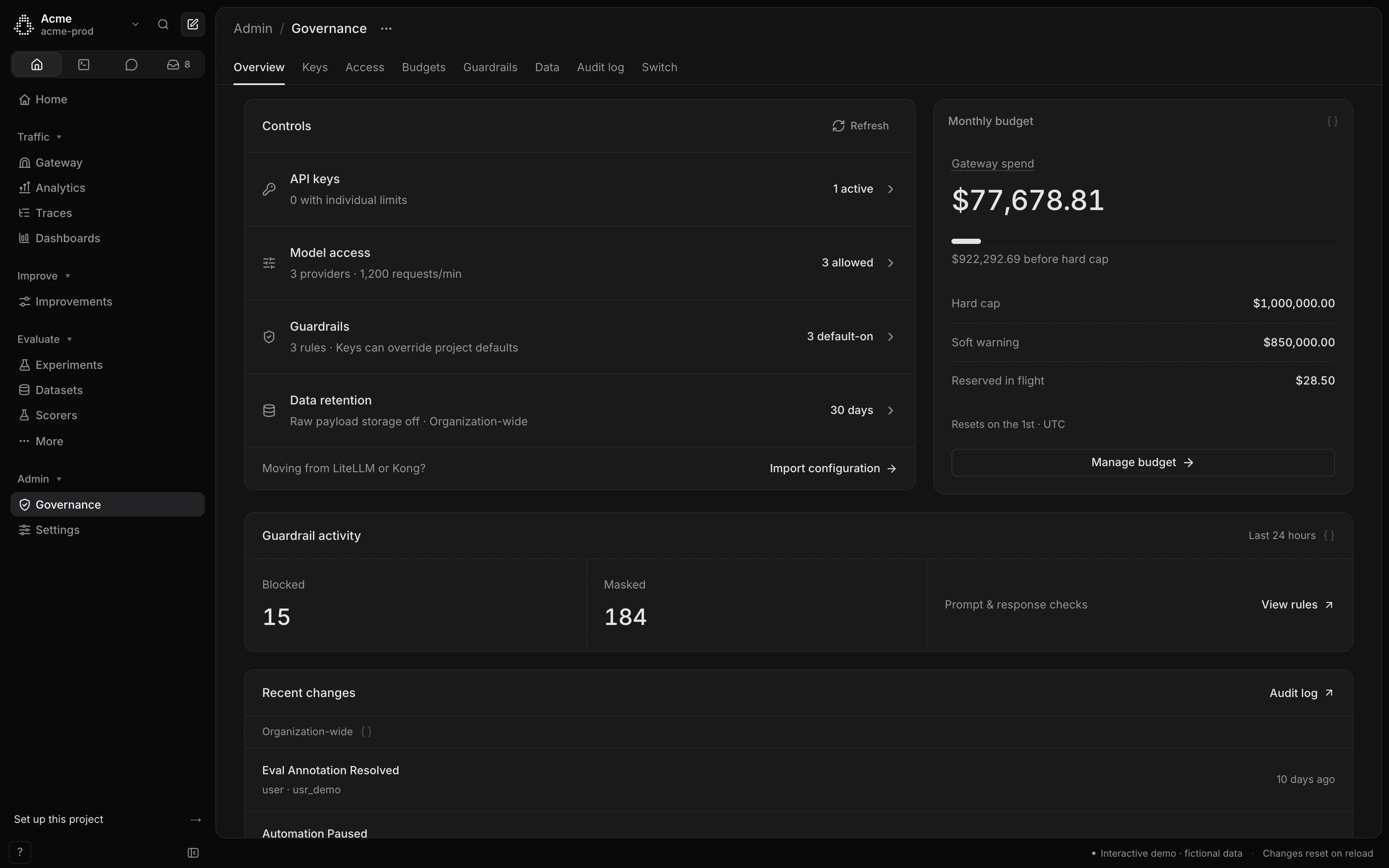Click the Refresh button in Controls
This screenshot has width=1389, height=868.
[860, 126]
